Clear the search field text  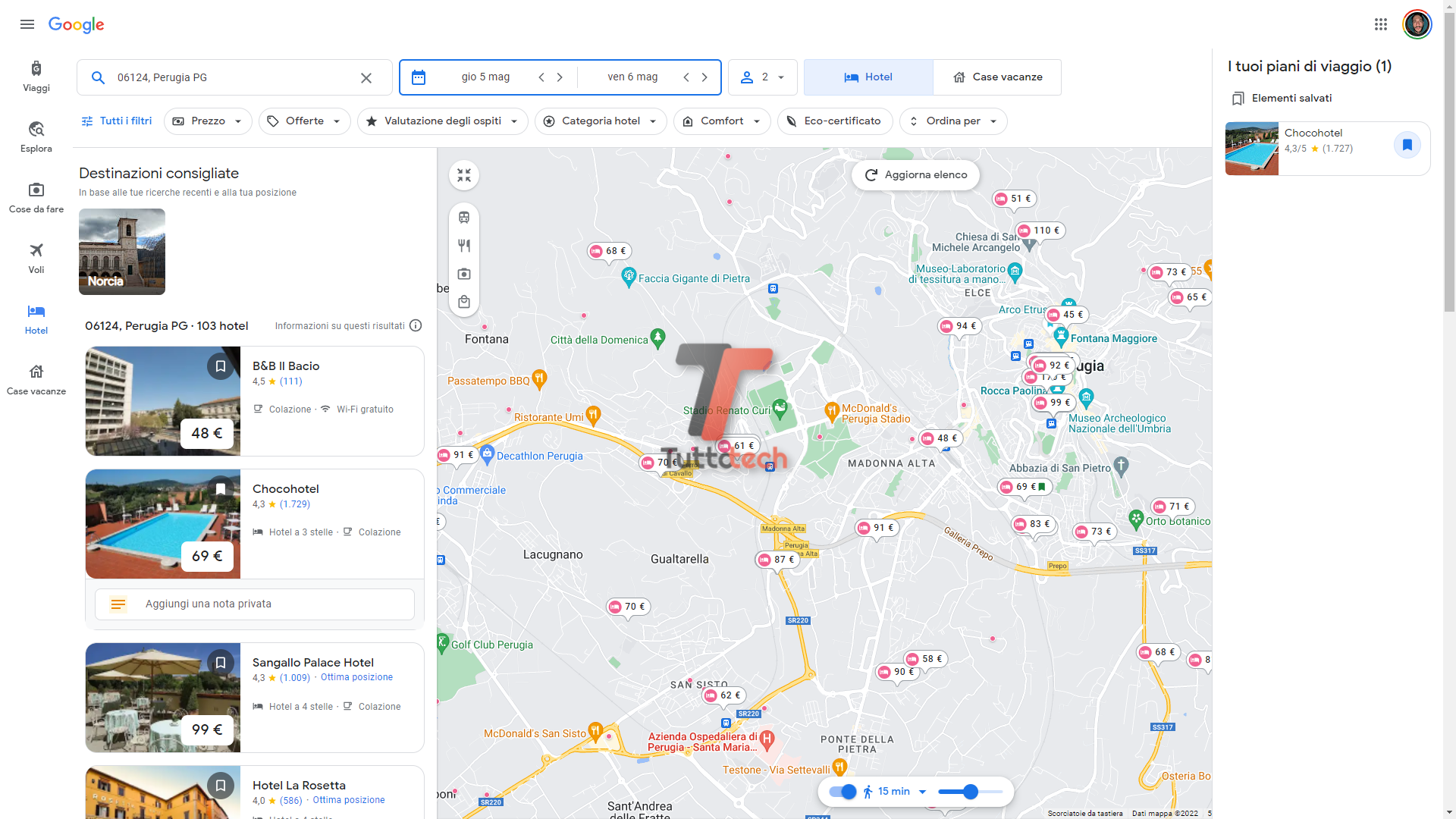click(x=366, y=77)
